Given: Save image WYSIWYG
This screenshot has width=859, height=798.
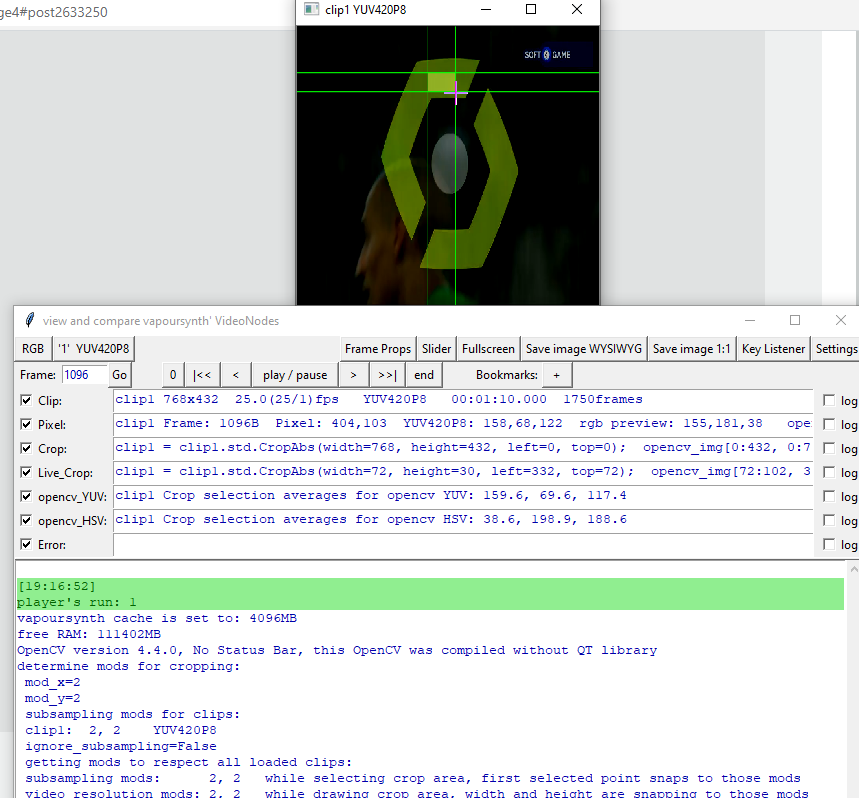Looking at the screenshot, I should click(x=583, y=349).
